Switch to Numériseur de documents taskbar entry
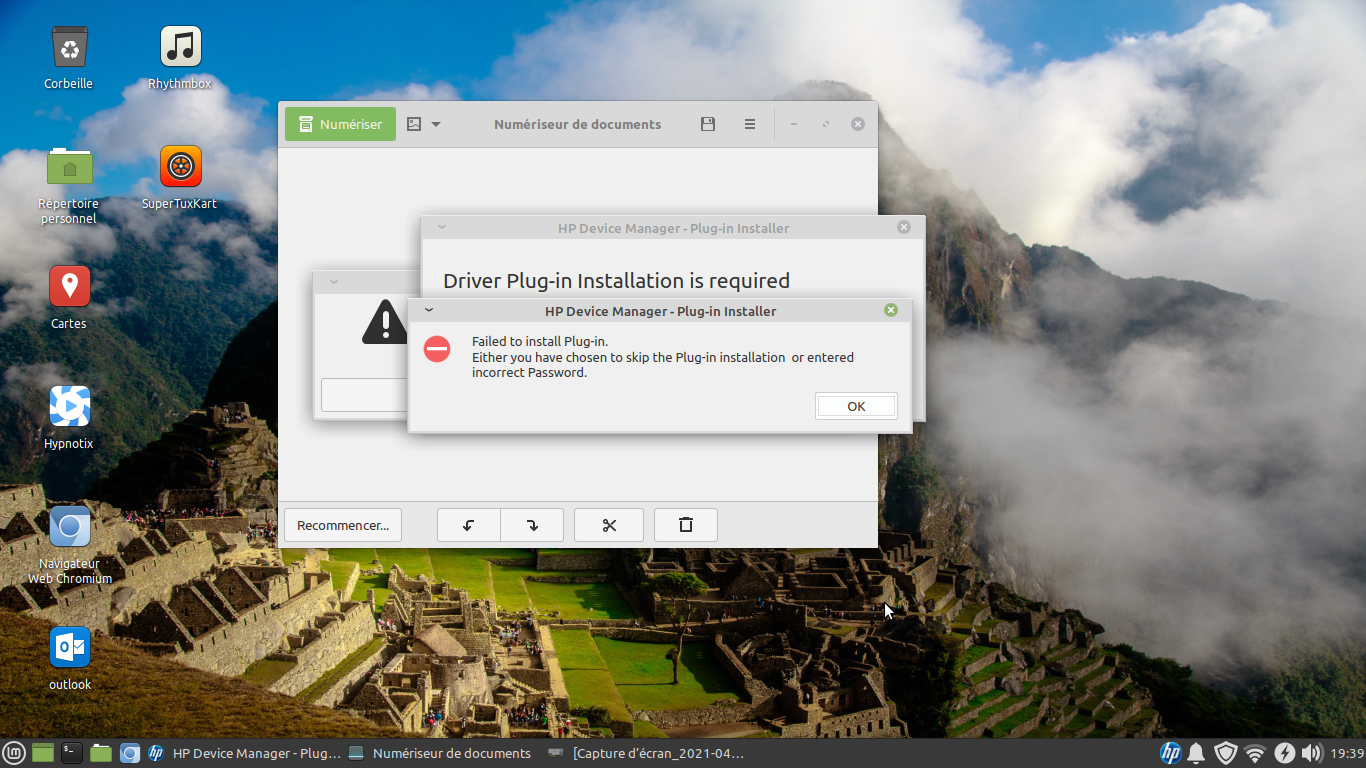The image size is (1366, 768). [x=440, y=753]
